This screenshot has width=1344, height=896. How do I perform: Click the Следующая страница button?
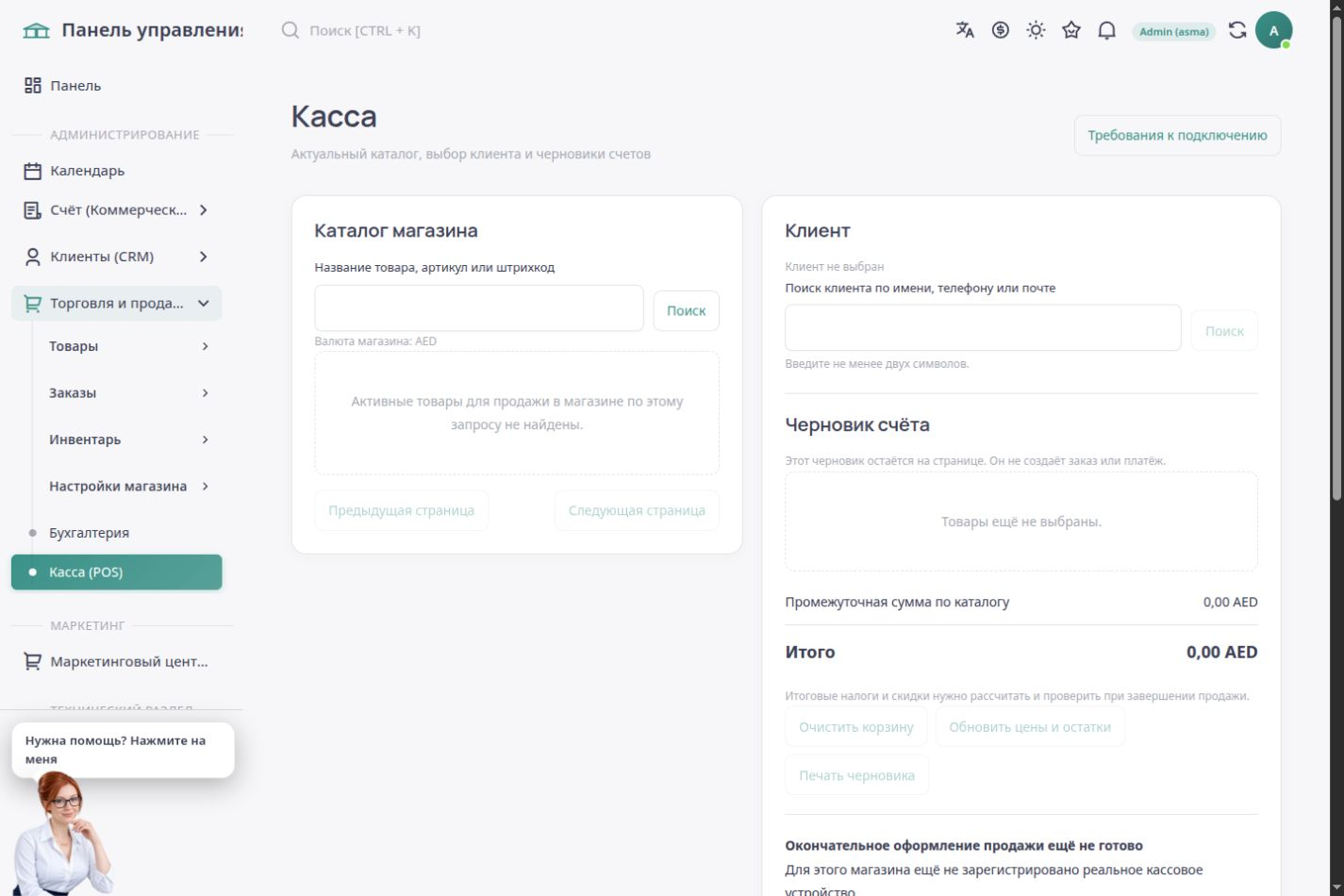click(637, 510)
